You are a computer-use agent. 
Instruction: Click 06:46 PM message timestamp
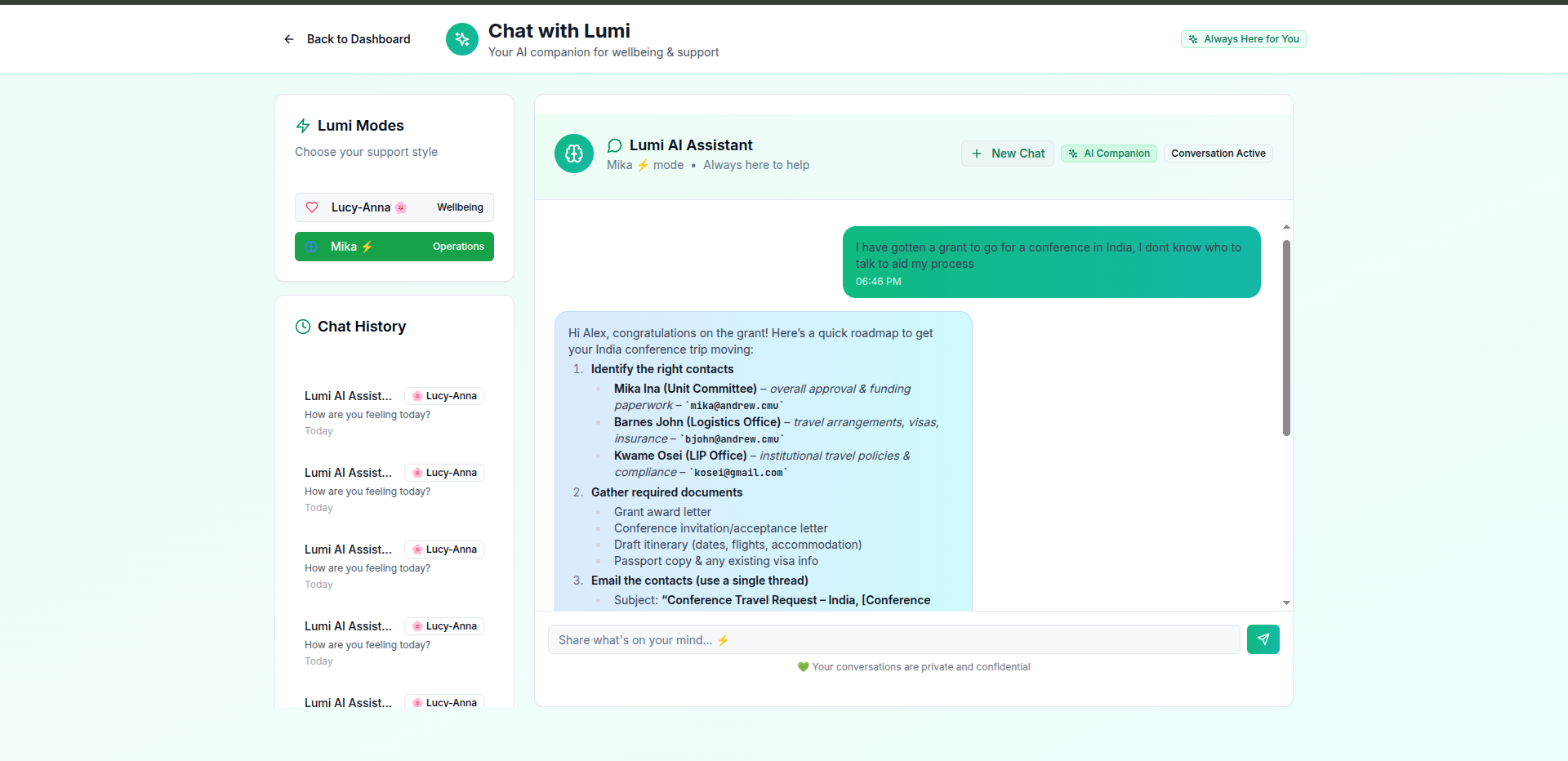click(x=879, y=282)
